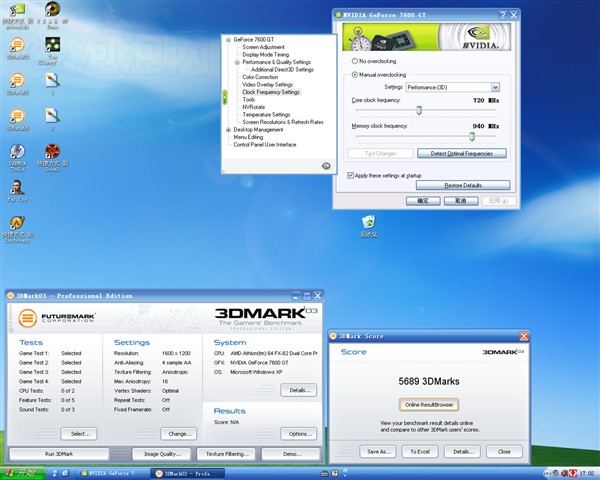
Task: Click the Memory clock frequency slider handle
Action: tap(472, 136)
